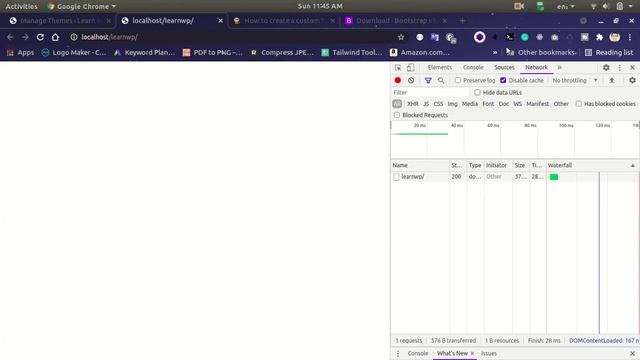Select the Network tab
Viewport: 640px width, 360px height.
pos(536,67)
